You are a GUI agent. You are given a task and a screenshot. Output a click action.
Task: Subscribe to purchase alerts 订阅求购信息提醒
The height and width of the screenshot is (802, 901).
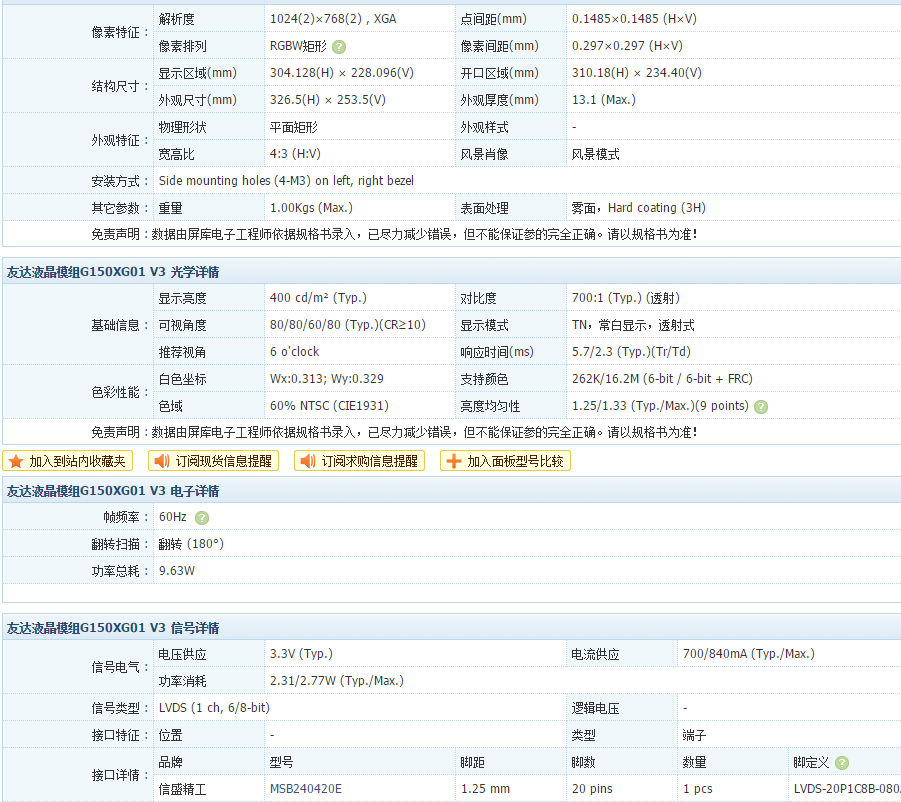coord(360,461)
